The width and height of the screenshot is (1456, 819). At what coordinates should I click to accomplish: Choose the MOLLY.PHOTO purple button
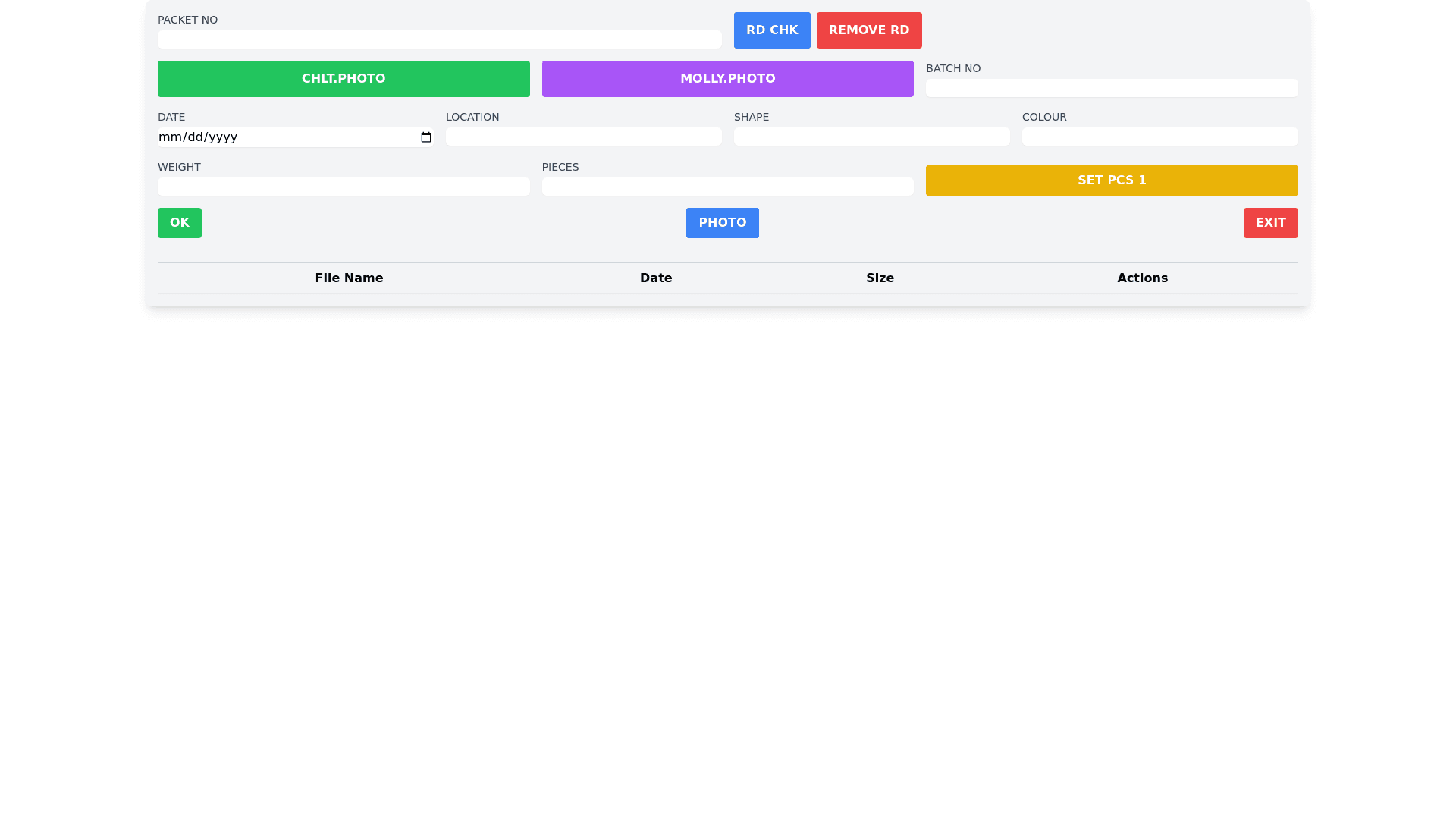[x=727, y=79]
